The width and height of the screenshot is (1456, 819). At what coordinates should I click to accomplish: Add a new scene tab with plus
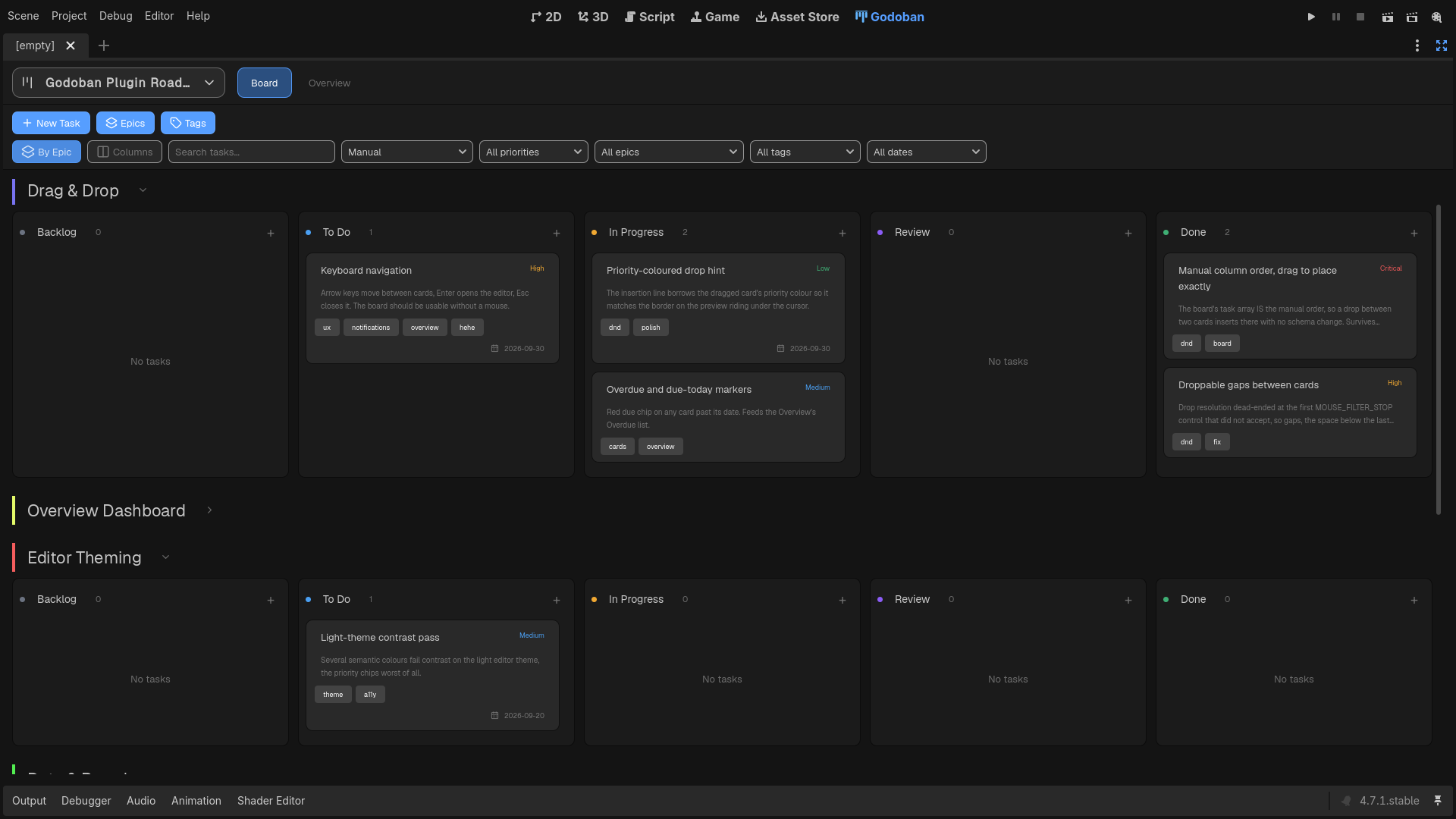[104, 45]
